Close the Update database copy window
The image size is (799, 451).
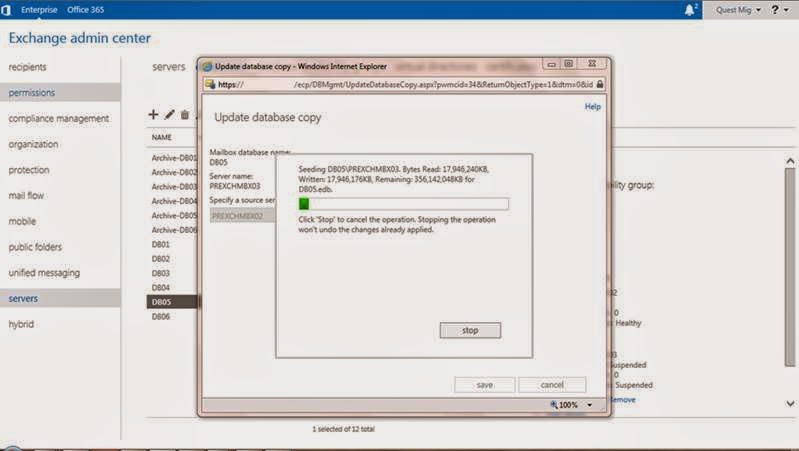592,64
